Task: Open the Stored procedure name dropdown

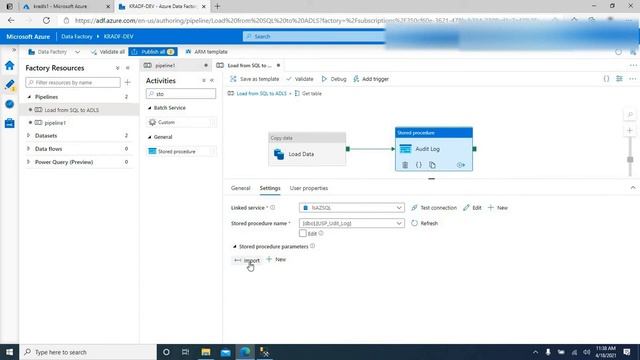Action: click(351, 223)
